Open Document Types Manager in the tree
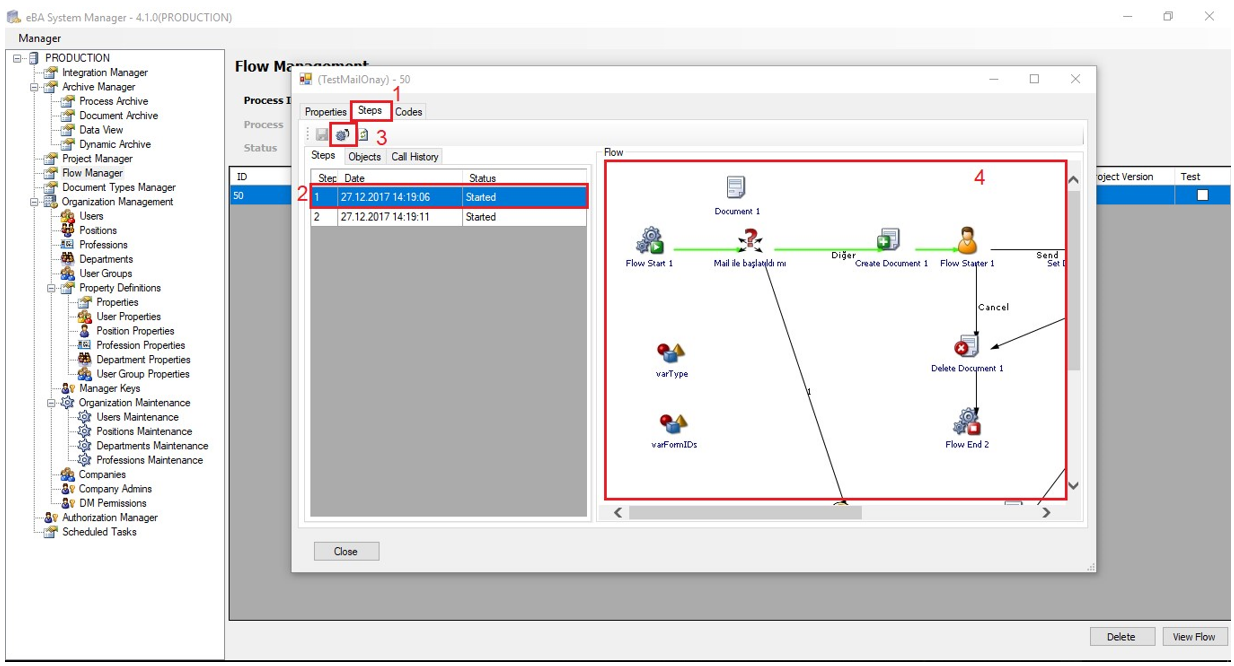This screenshot has width=1234, height=666. point(118,188)
